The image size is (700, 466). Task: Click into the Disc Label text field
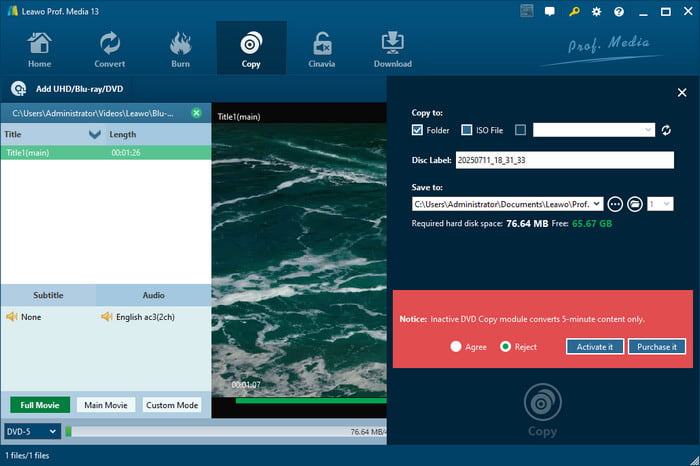564,160
